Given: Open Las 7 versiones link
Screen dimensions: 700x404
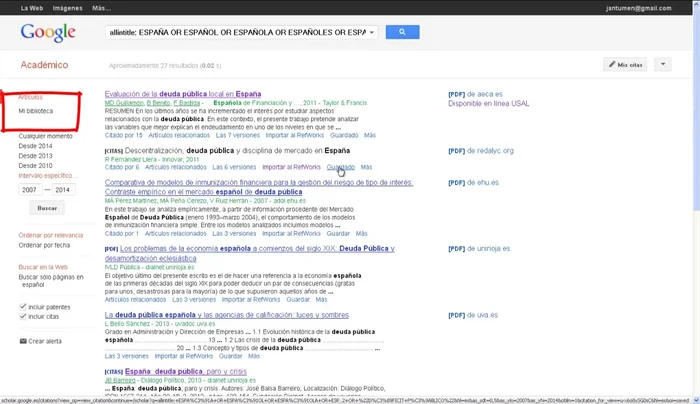Looking at the screenshot, I should (x=238, y=135).
